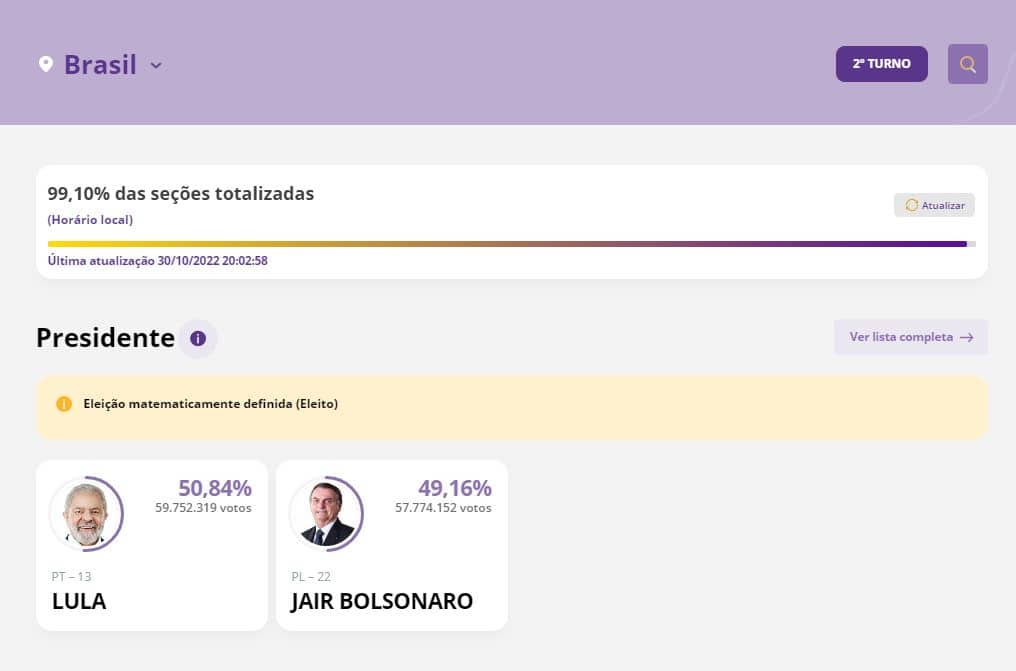Click Jair Bolsonaro's candidate photo

click(326, 514)
